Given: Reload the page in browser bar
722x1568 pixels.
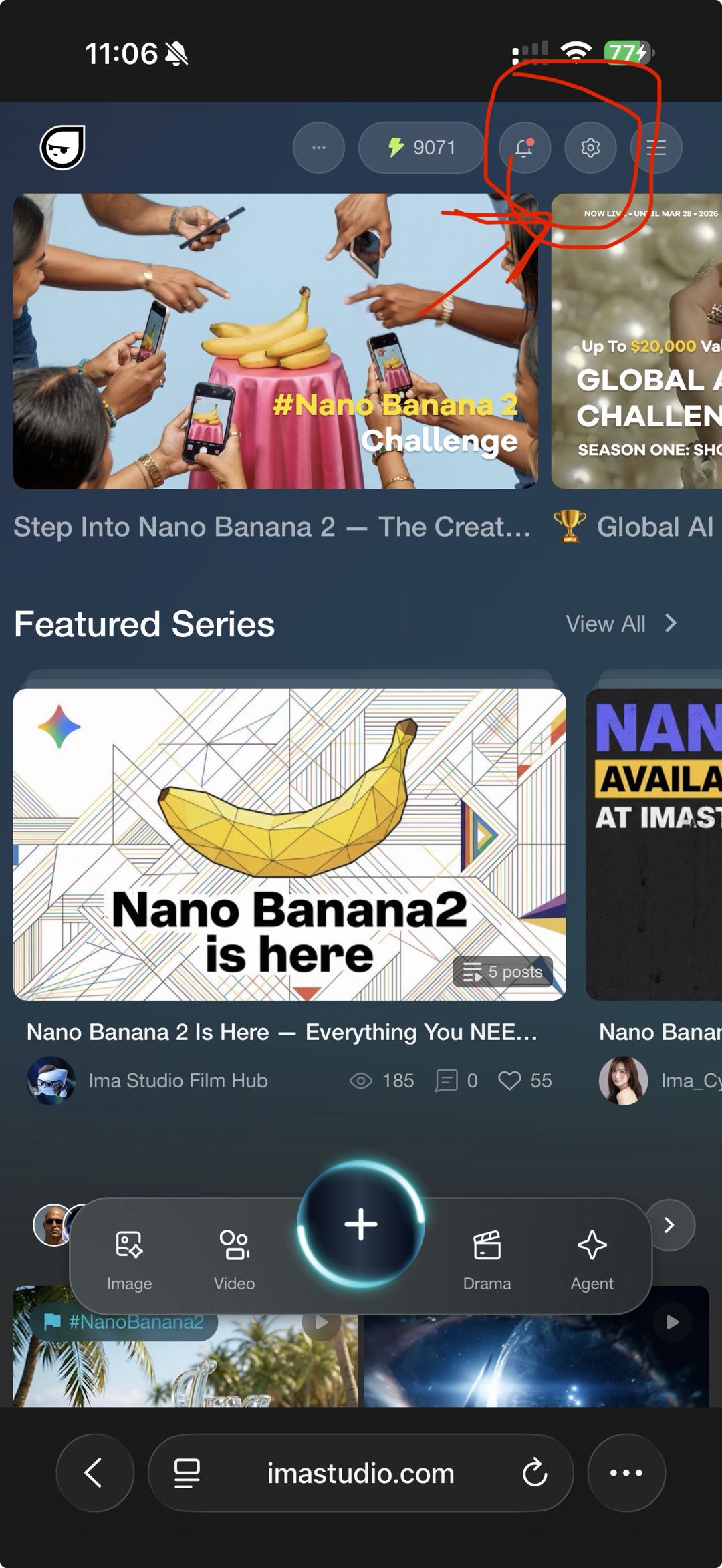Looking at the screenshot, I should (x=534, y=1472).
